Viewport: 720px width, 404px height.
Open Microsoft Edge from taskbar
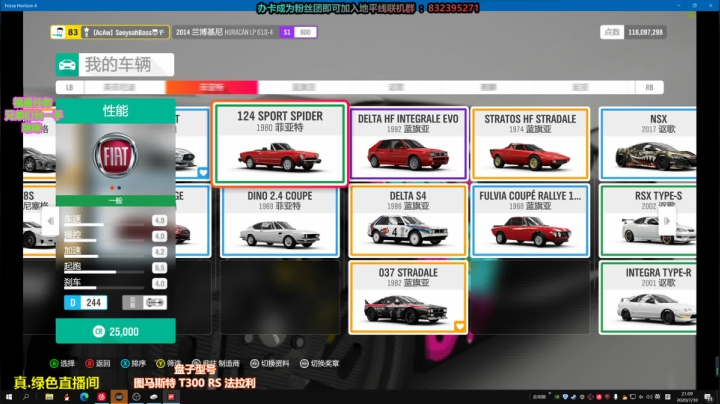tap(84, 397)
